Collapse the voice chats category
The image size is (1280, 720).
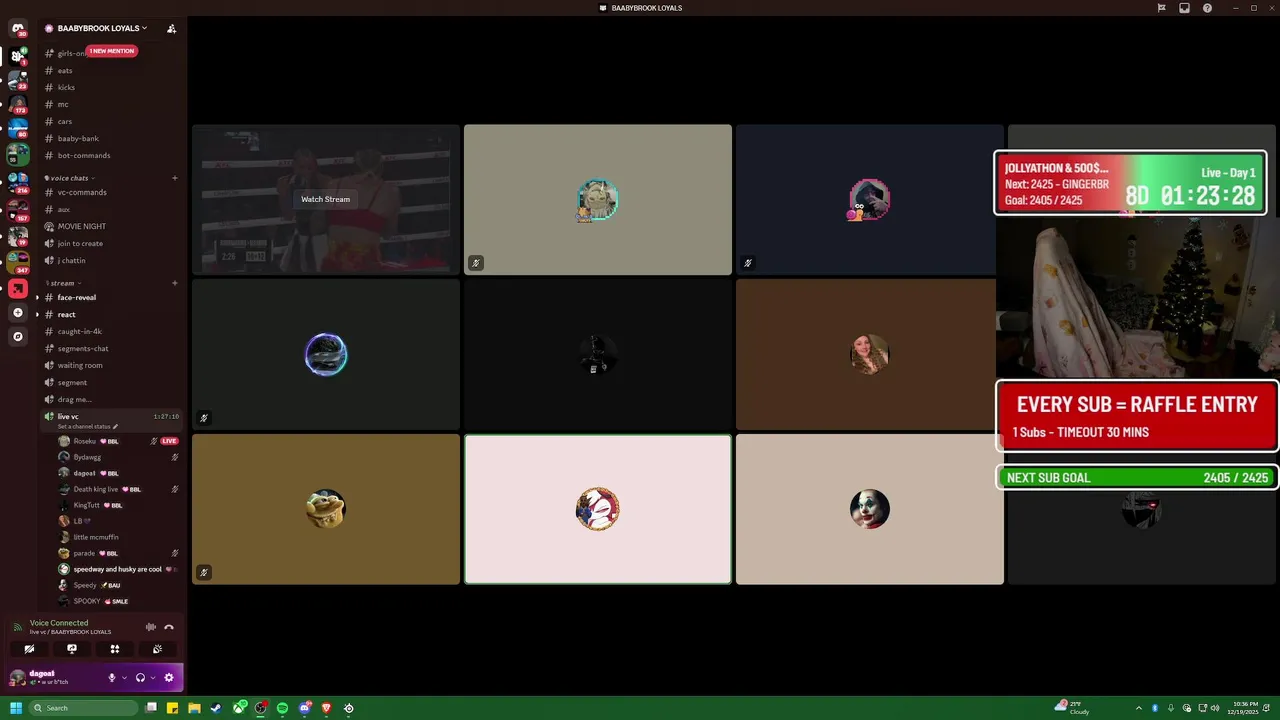(68, 178)
